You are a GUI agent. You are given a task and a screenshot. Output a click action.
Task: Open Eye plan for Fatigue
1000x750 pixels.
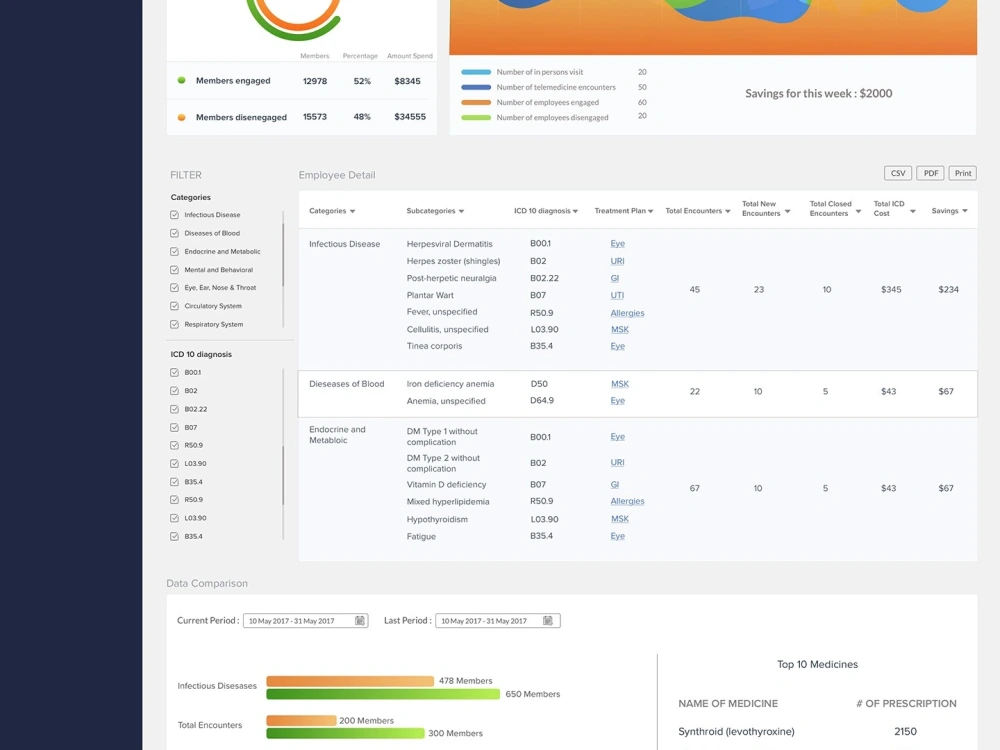tap(617, 536)
